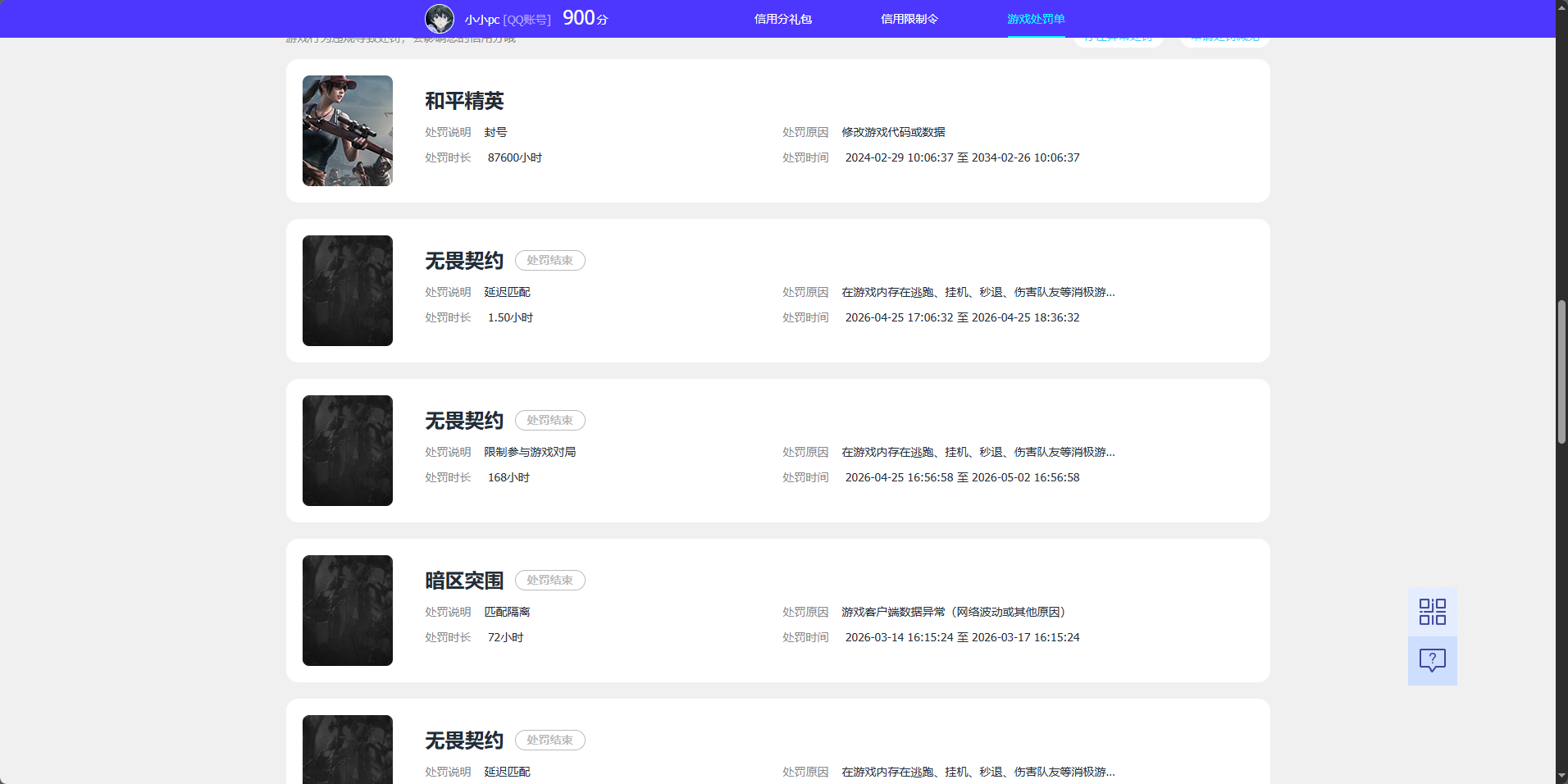Image resolution: width=1568 pixels, height=784 pixels.
Task: Click the 2024-02-29 to 2034-02-26 date range
Action: [963, 157]
